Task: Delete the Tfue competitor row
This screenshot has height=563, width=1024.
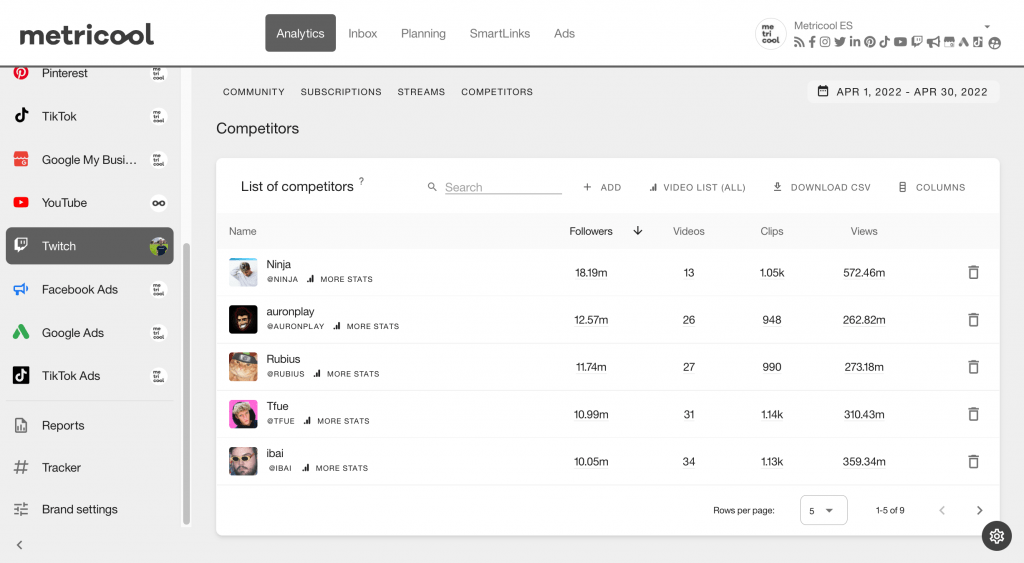Action: click(973, 414)
